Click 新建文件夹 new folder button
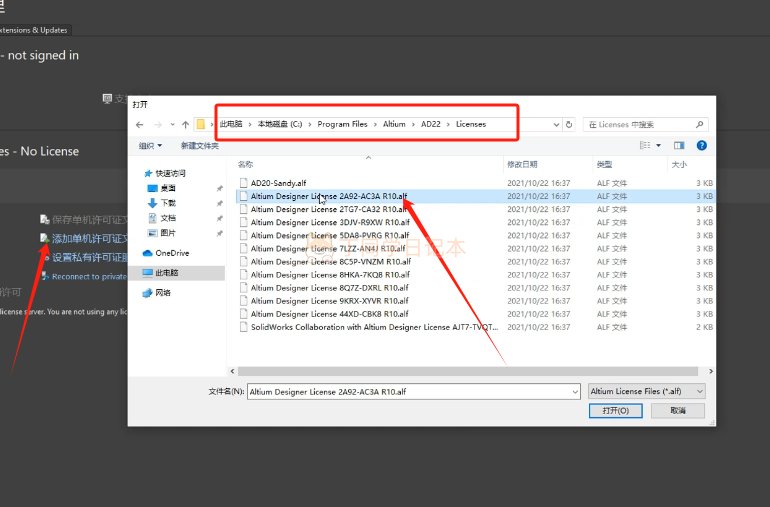This screenshot has width=770, height=507. click(200, 145)
